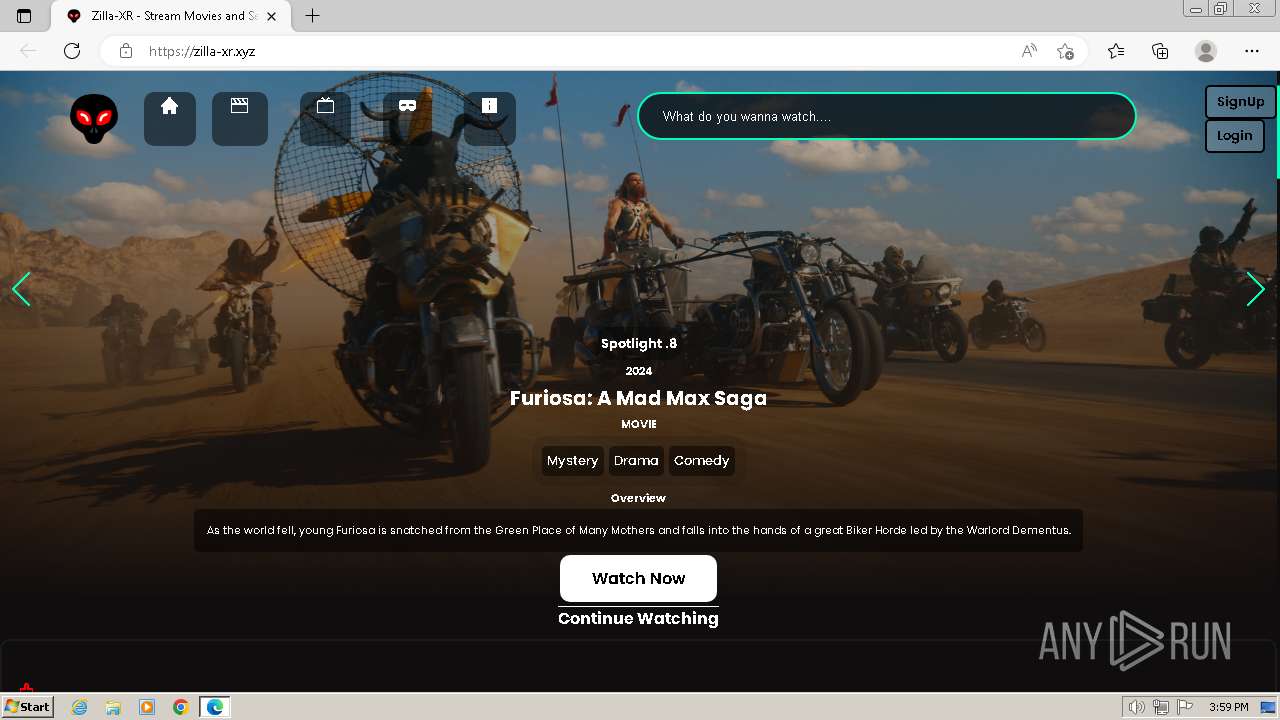Open the VR headset icon
This screenshot has height=720, width=1280.
407,119
